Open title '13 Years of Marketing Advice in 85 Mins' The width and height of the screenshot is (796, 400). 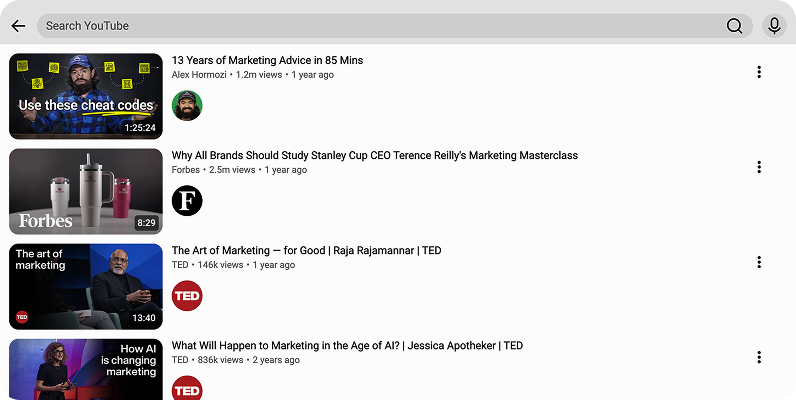pyautogui.click(x=267, y=60)
